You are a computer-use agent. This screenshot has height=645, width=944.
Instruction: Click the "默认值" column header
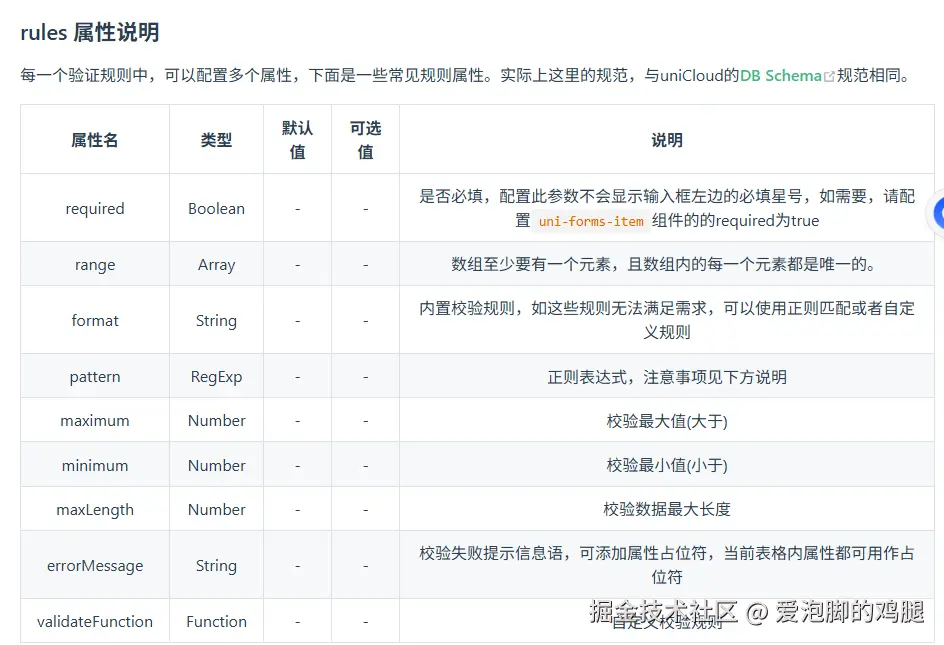tap(297, 140)
